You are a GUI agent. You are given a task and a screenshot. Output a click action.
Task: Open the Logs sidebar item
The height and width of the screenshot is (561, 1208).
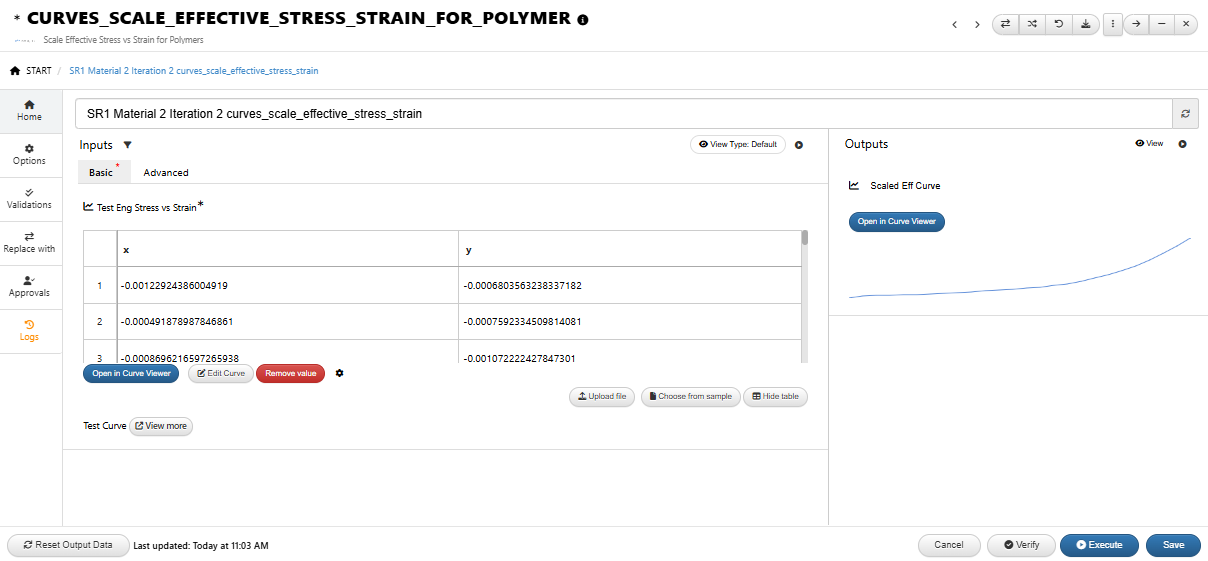[29, 330]
